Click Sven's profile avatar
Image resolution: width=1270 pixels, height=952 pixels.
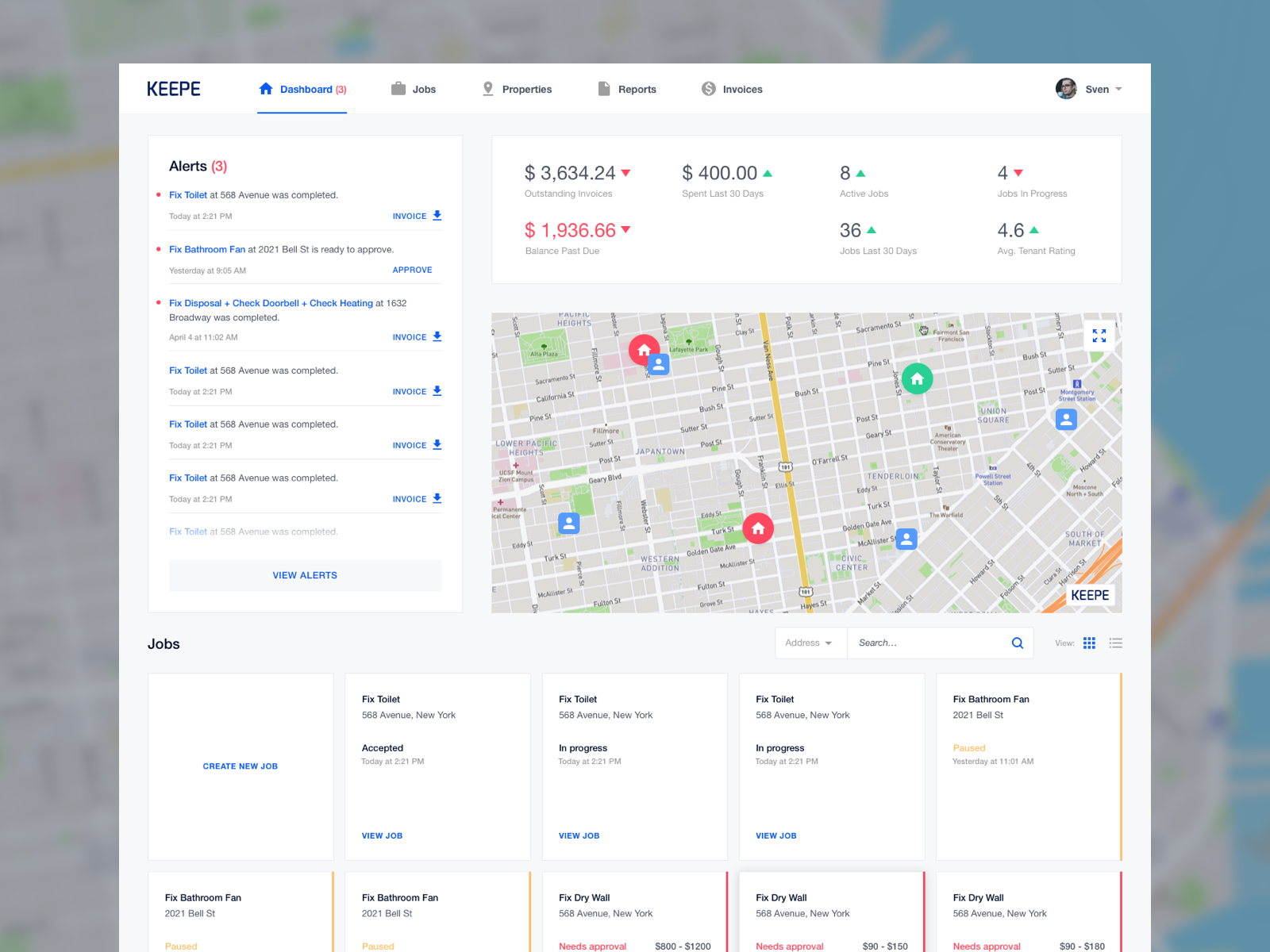1066,89
